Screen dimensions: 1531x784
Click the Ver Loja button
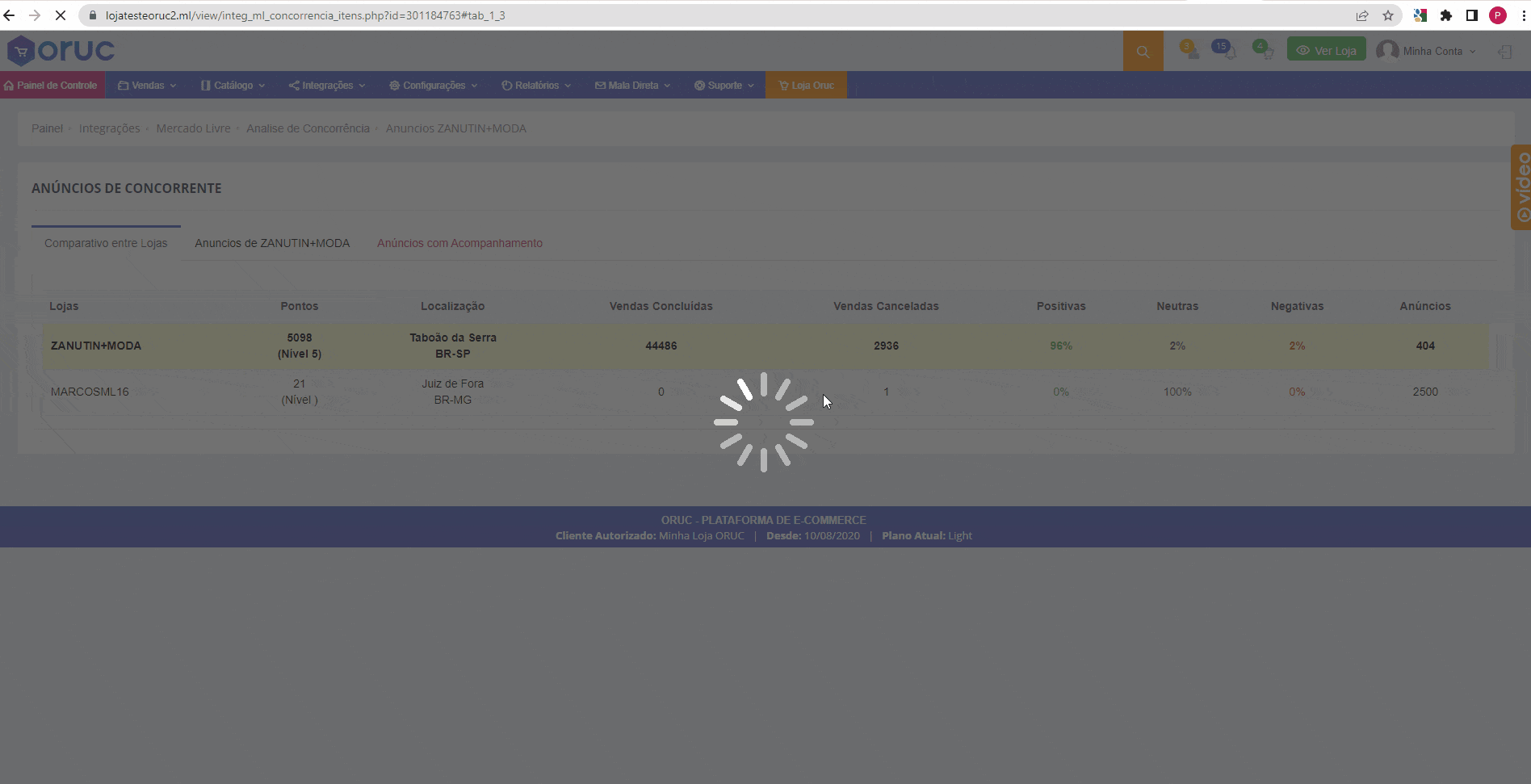(1327, 50)
